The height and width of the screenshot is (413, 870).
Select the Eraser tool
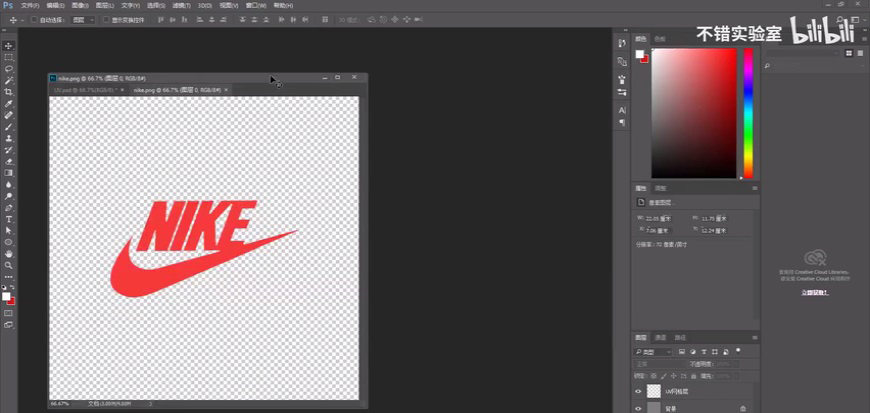point(9,162)
